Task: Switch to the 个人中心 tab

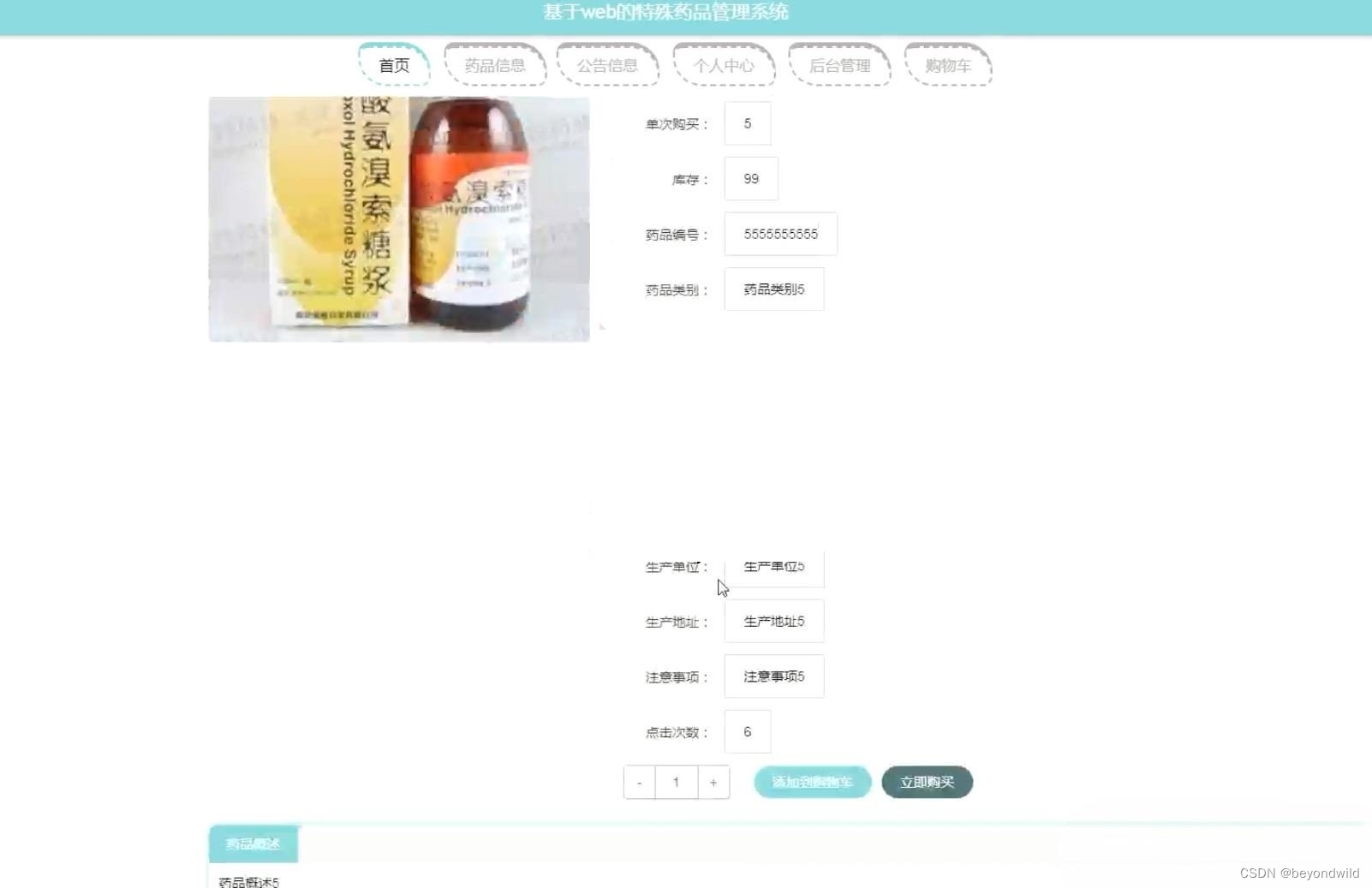Action: [724, 65]
